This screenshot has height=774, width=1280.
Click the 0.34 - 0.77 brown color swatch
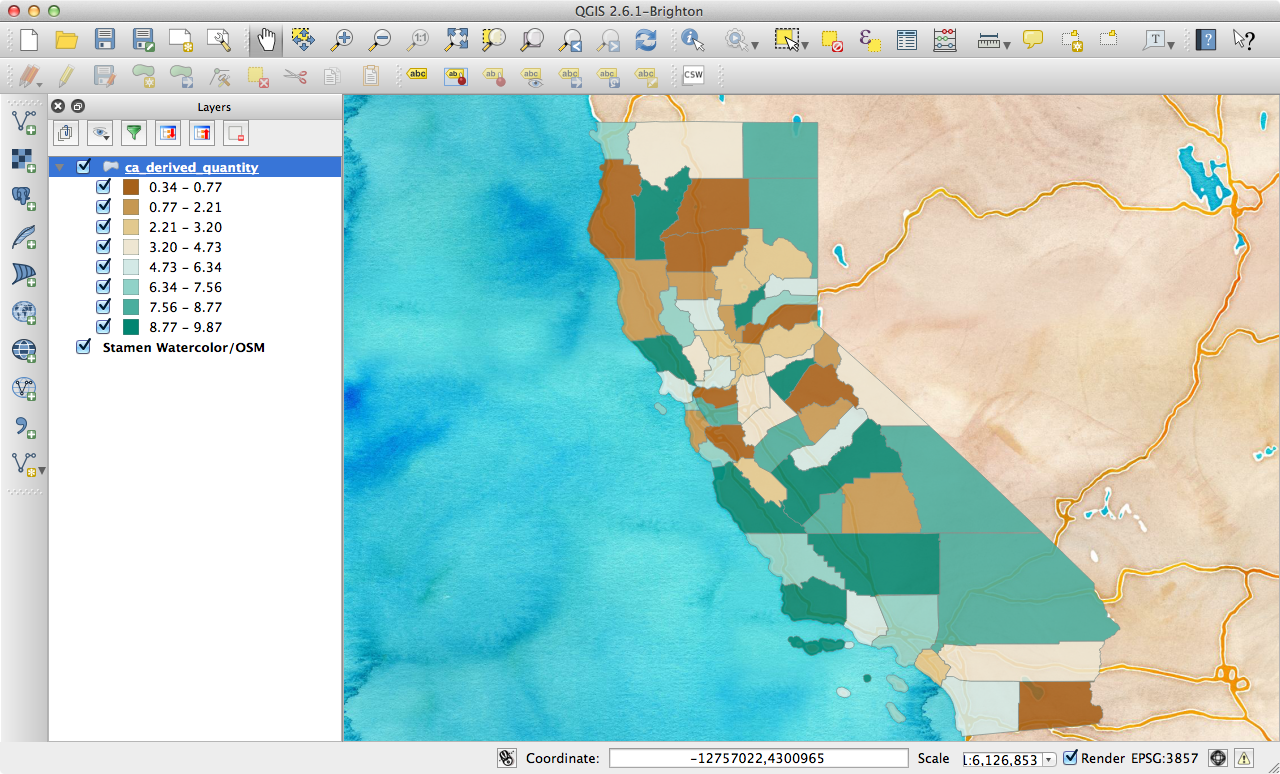click(x=131, y=187)
